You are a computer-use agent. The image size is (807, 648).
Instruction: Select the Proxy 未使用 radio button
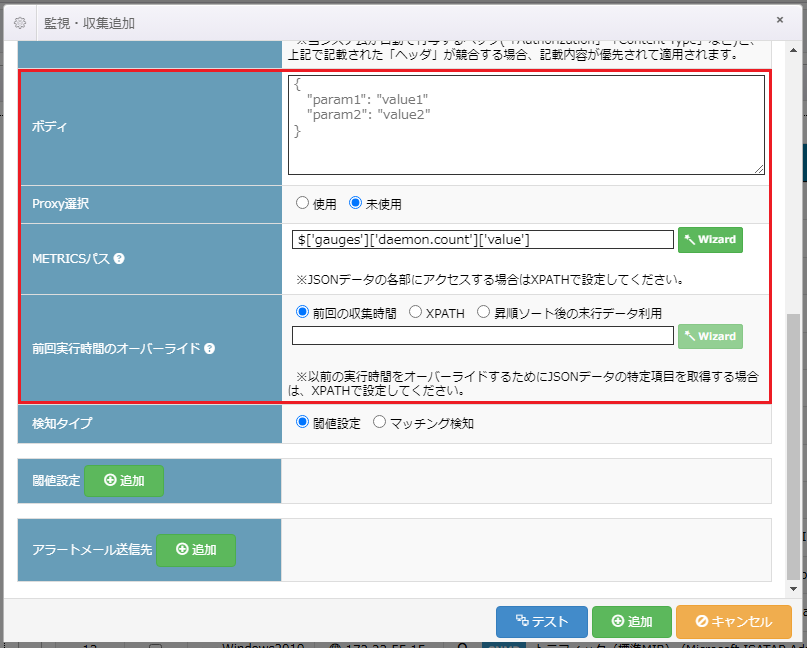click(355, 203)
